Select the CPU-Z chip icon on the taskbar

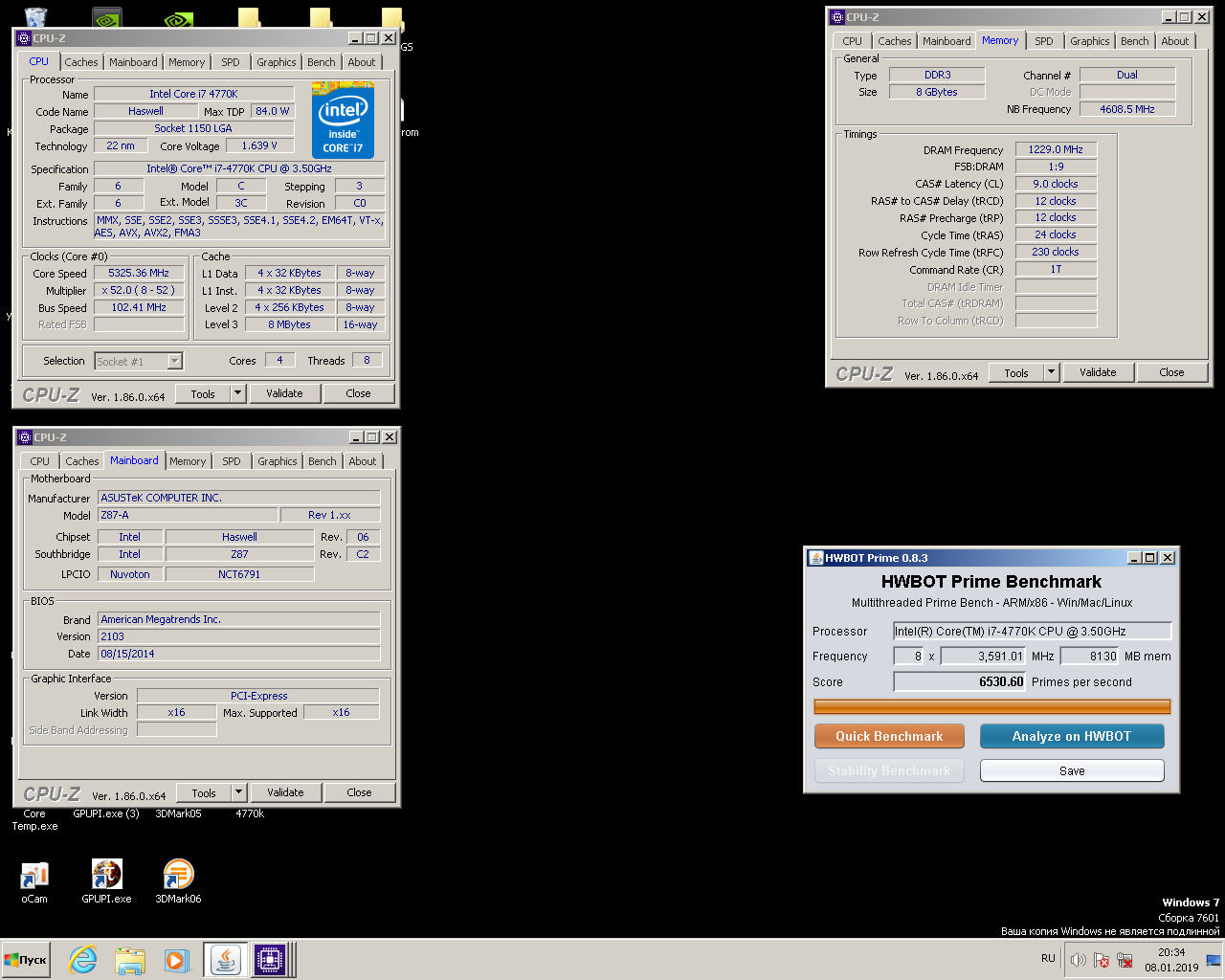270,960
